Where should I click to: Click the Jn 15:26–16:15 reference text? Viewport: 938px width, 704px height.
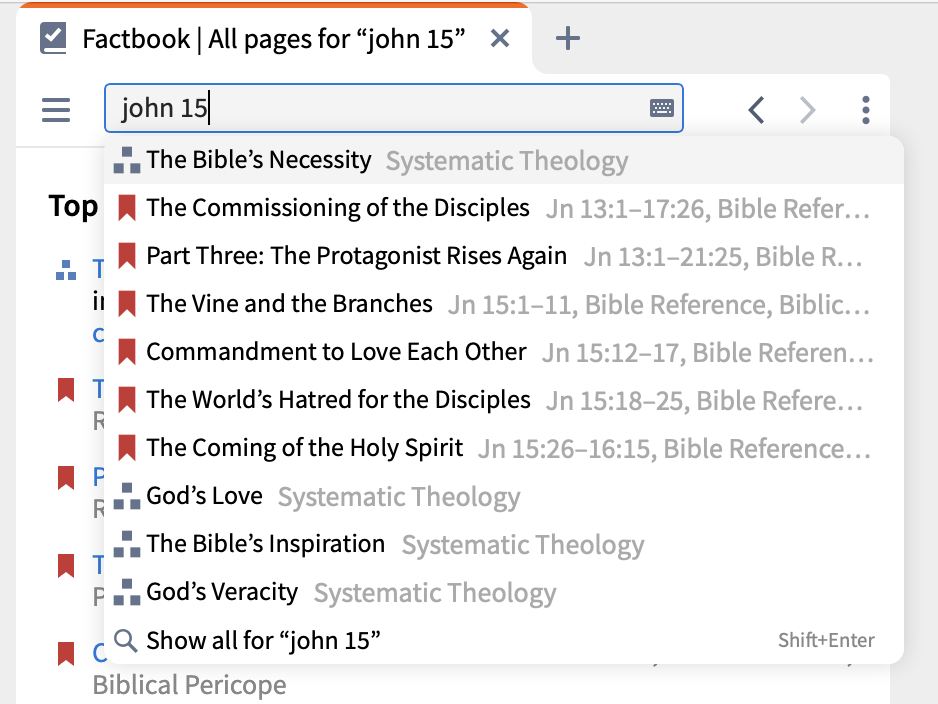click(565, 449)
